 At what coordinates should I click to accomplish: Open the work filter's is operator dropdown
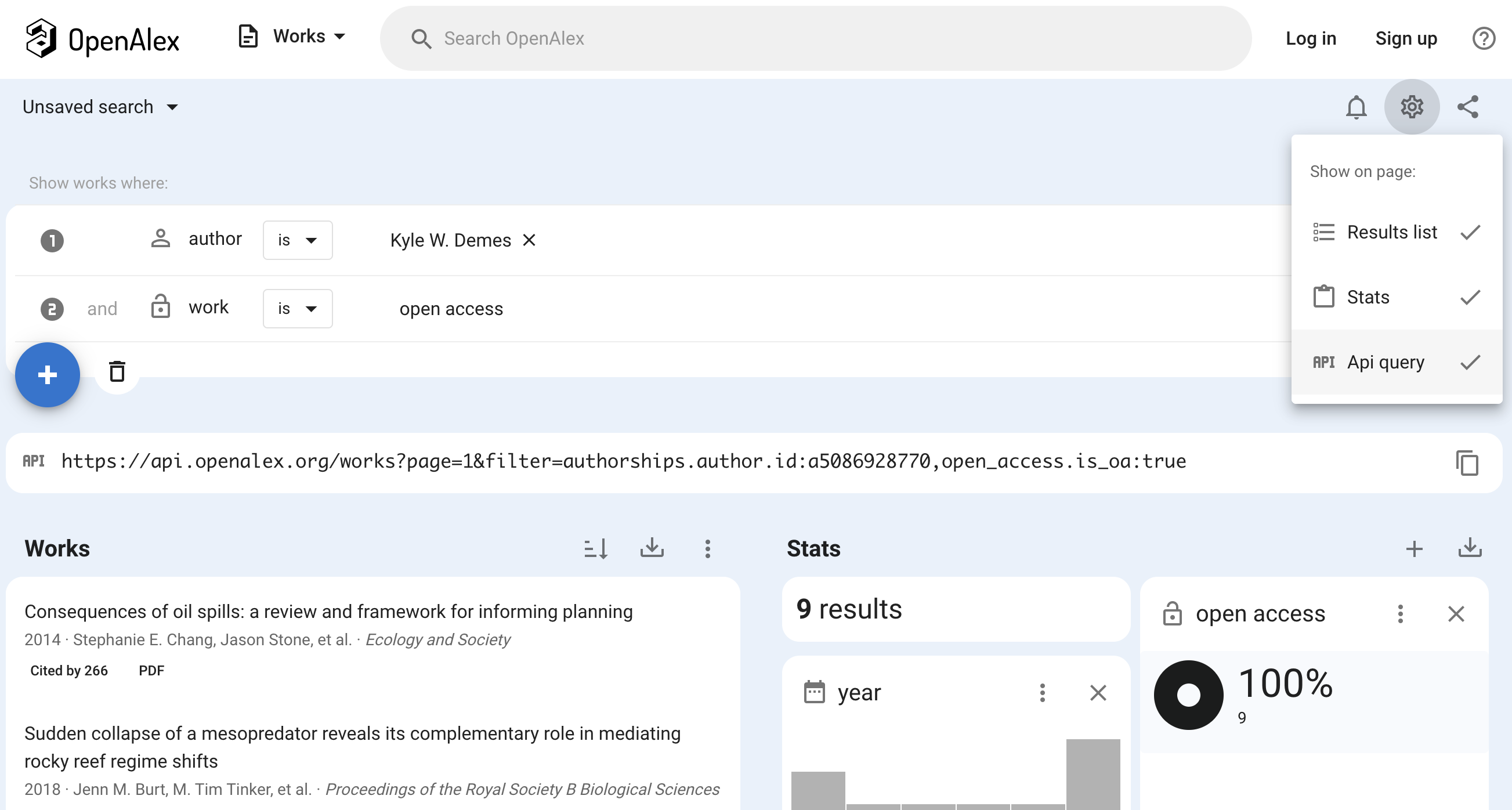[298, 309]
